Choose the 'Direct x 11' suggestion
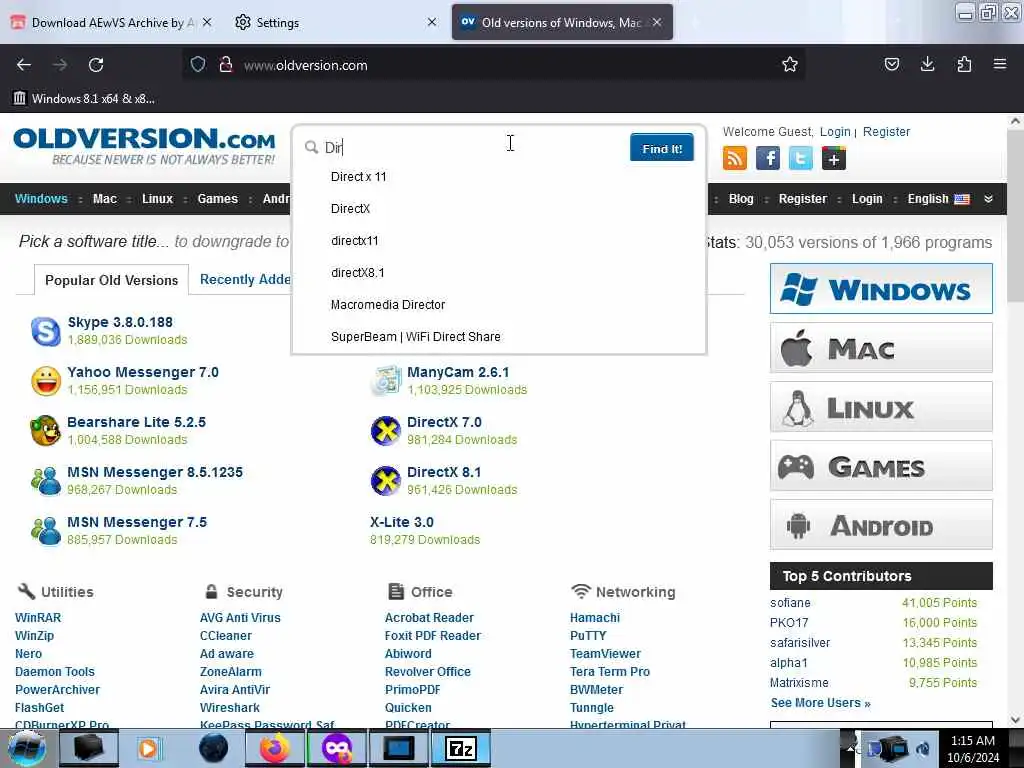 pyautogui.click(x=499, y=176)
